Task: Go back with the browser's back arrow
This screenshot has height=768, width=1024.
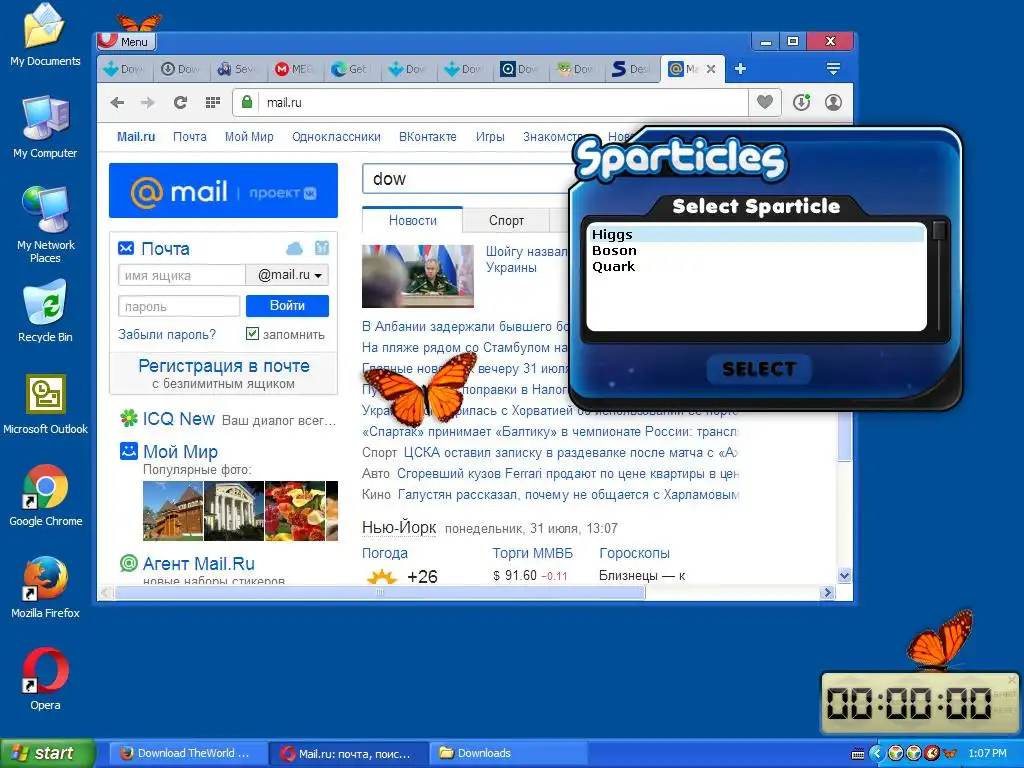Action: [x=118, y=103]
